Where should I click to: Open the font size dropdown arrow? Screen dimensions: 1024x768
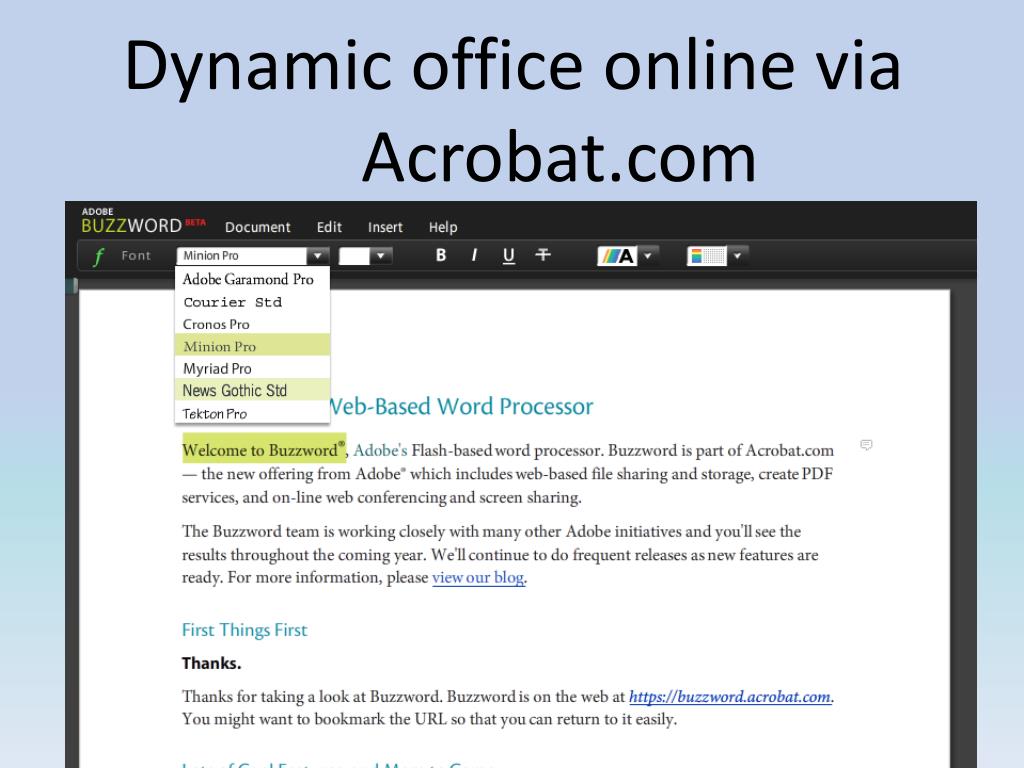pos(381,256)
